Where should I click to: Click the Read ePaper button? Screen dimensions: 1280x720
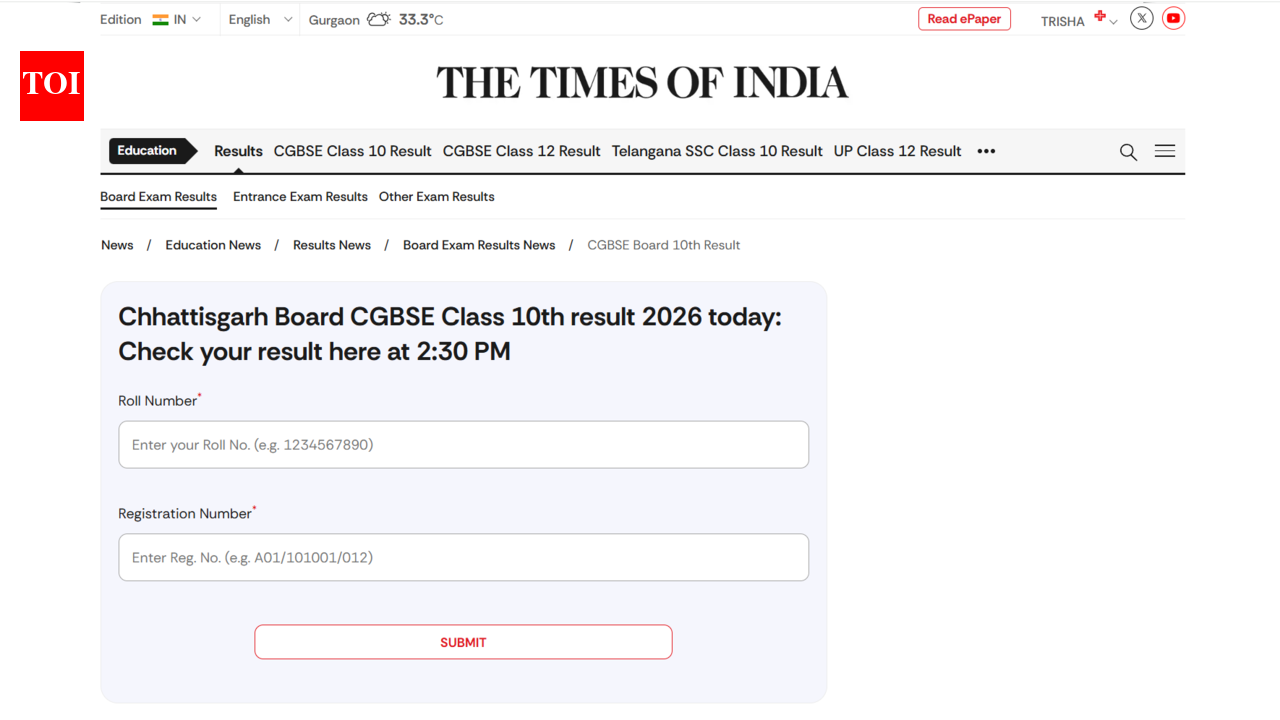tap(963, 18)
